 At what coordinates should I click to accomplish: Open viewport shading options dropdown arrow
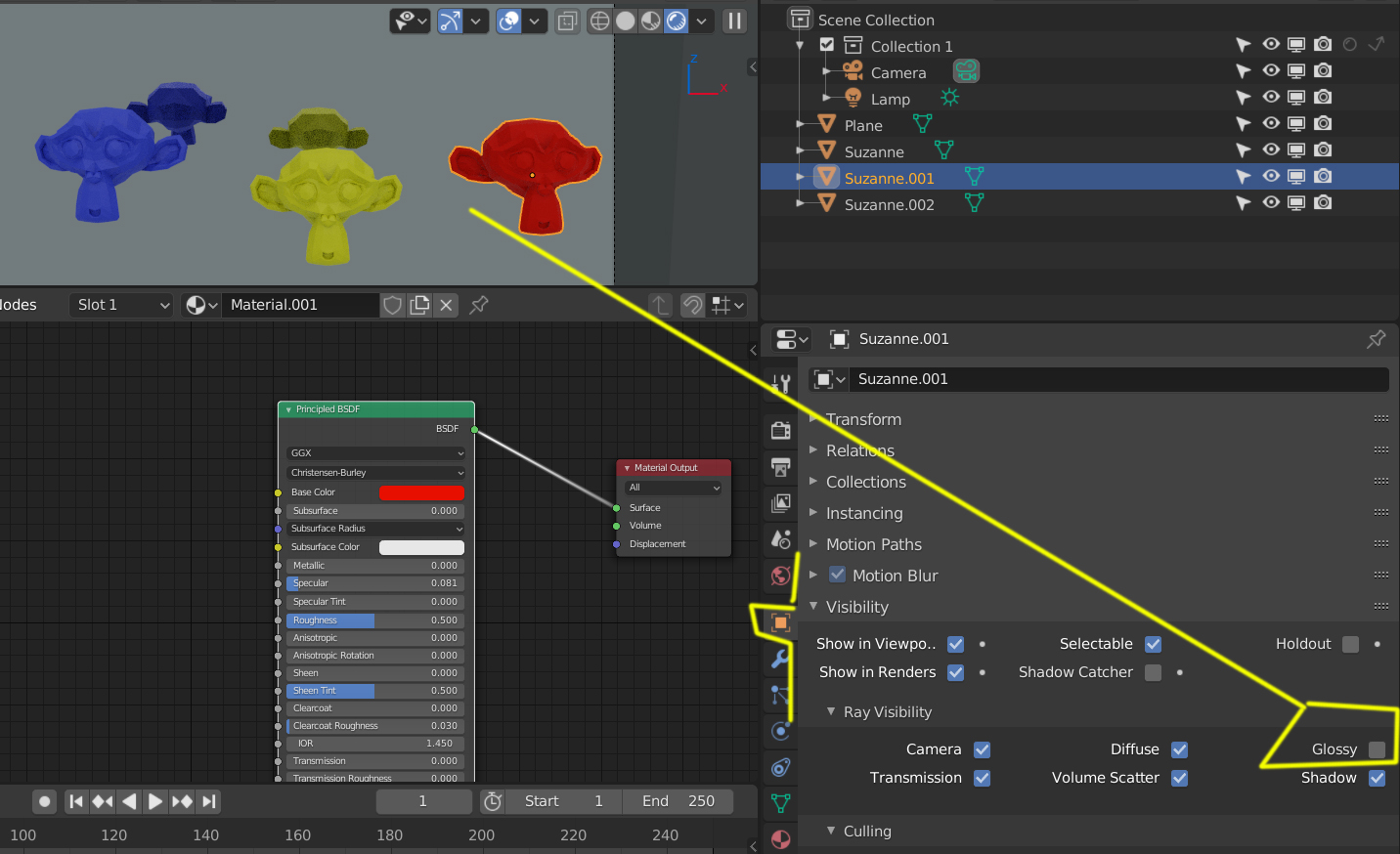(701, 21)
